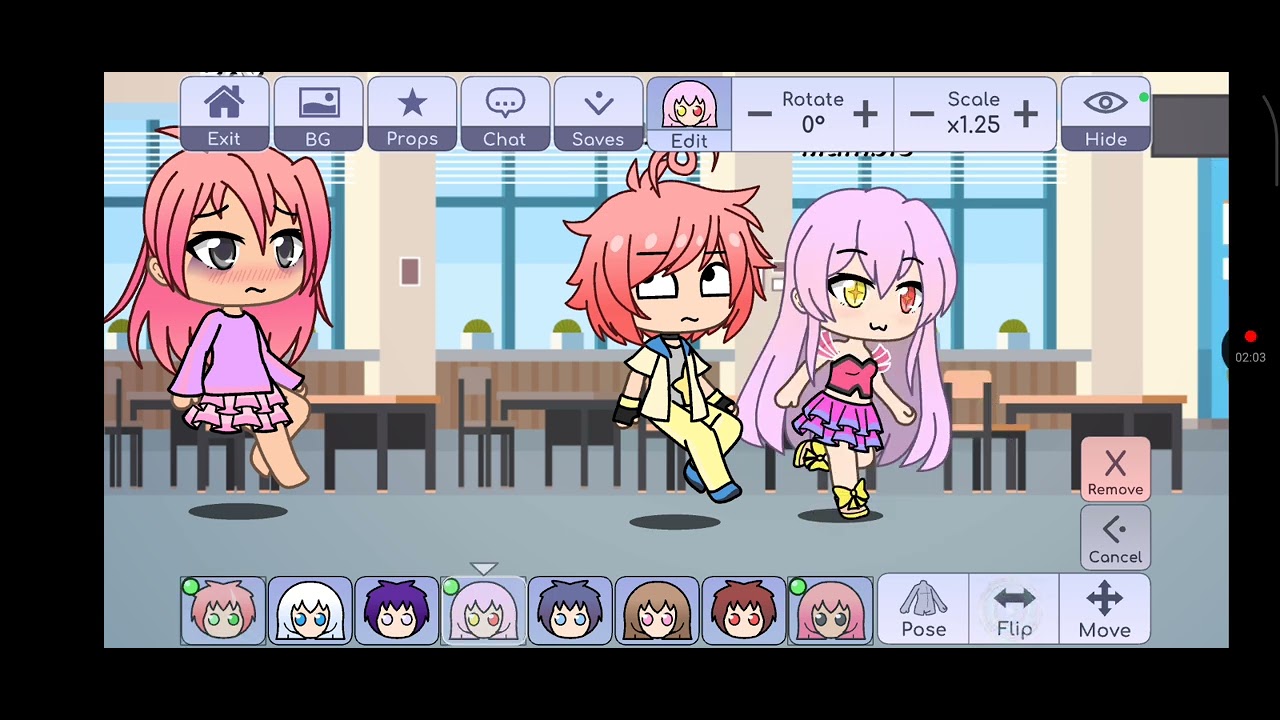The height and width of the screenshot is (720, 1280).
Task: Tap the Exit home button
Action: click(224, 114)
